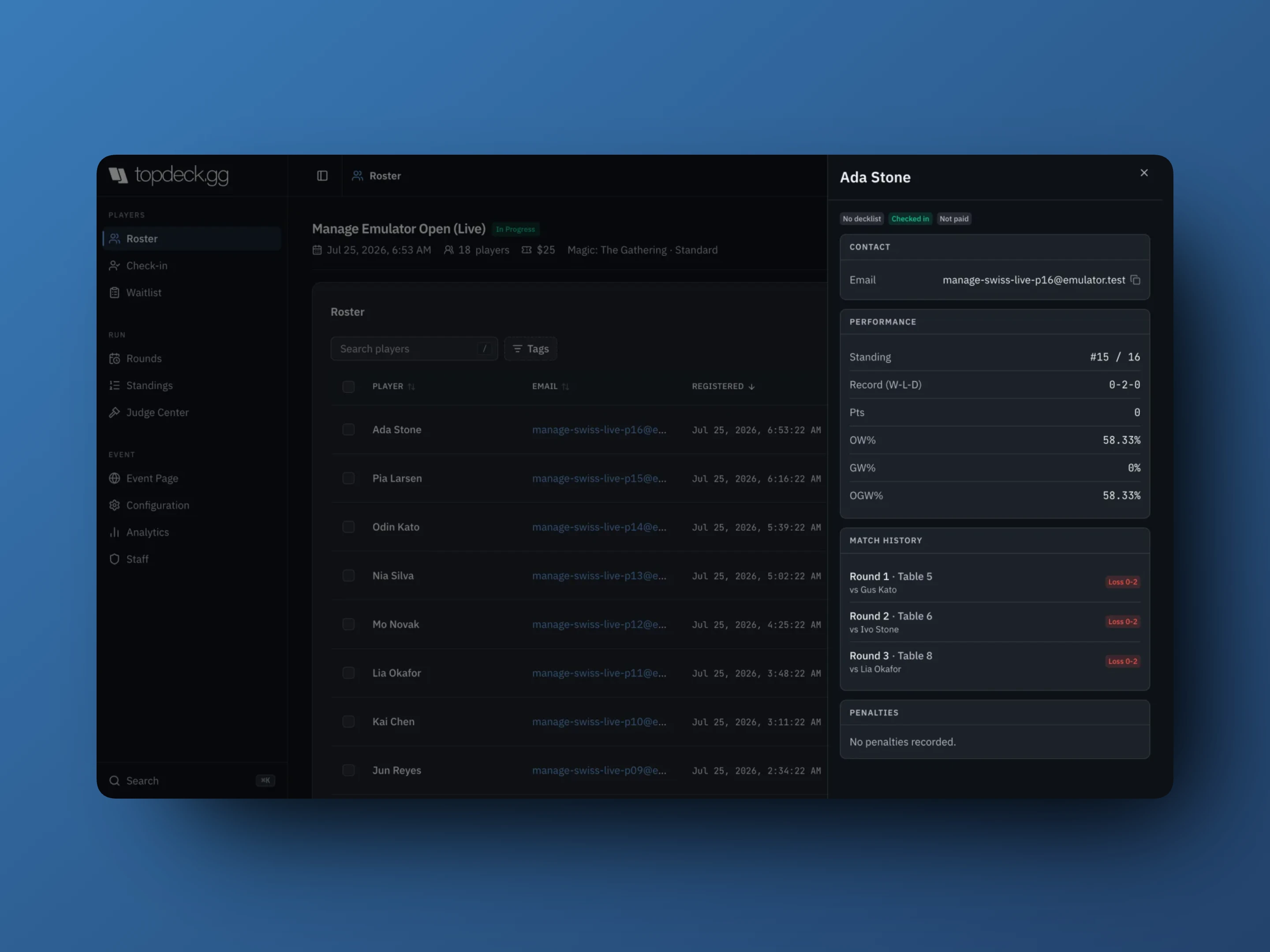Click the Judge Center gavel icon

114,413
